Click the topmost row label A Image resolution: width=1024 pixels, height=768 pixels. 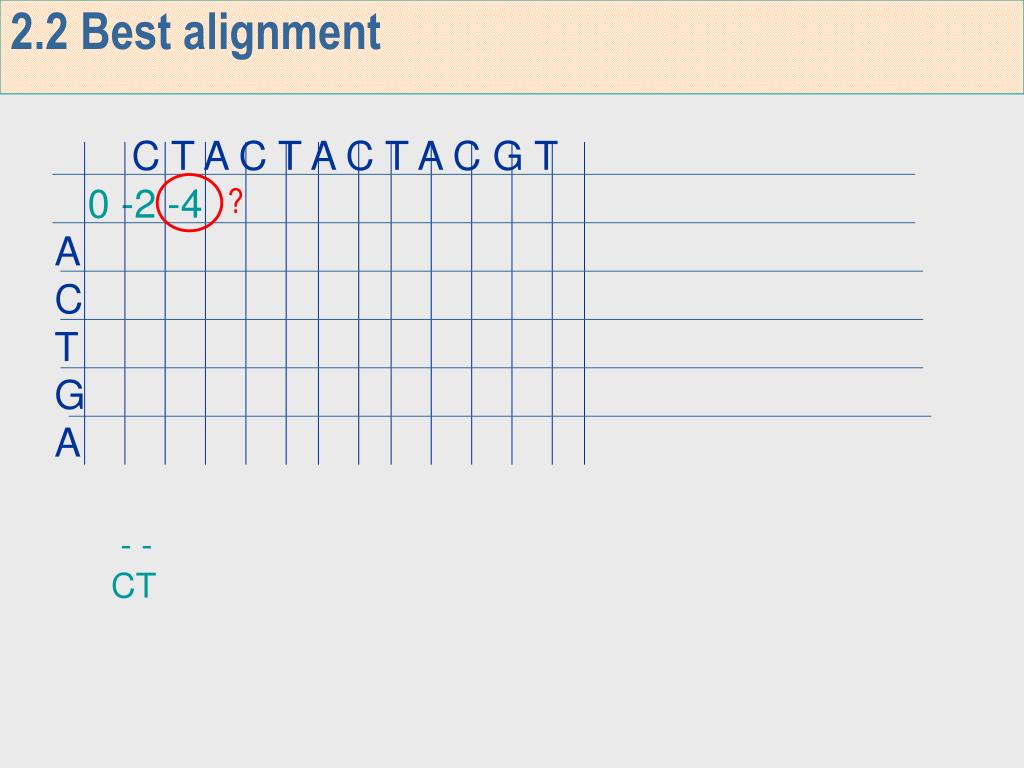pos(68,252)
